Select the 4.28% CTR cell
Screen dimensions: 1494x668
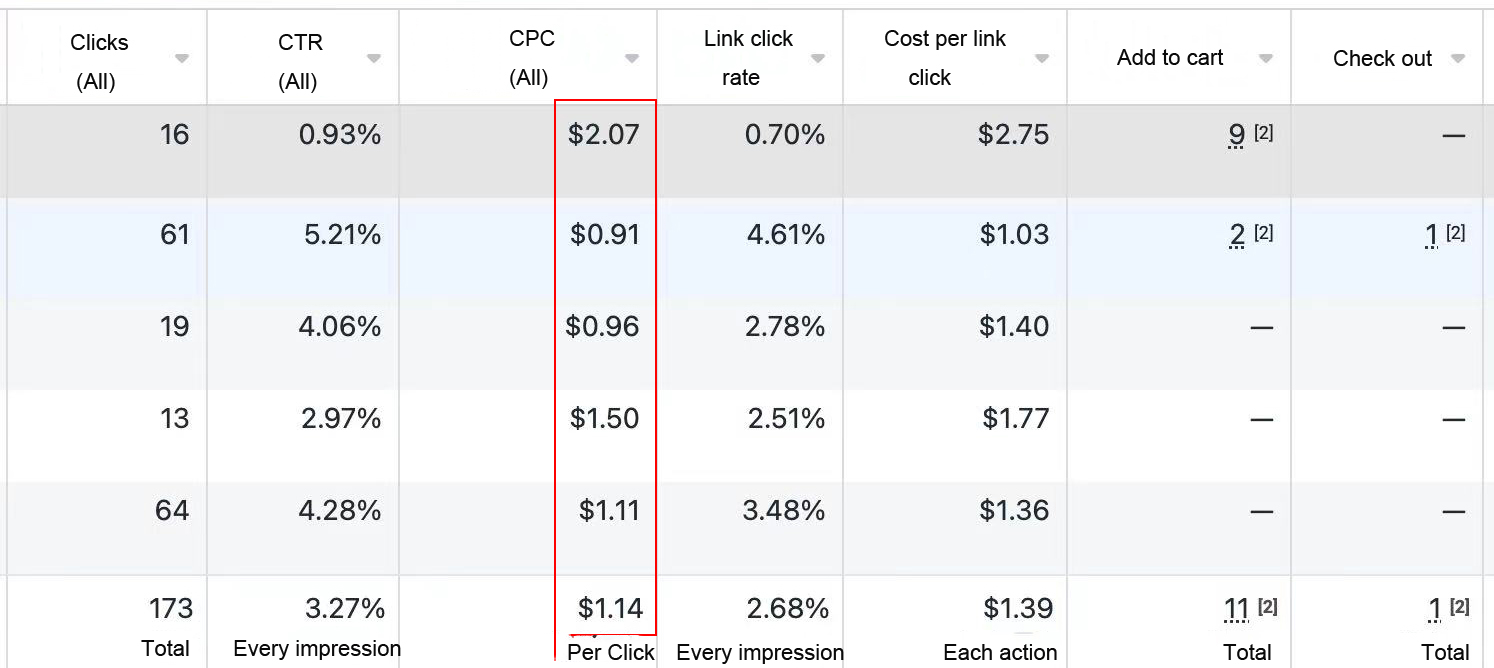340,511
